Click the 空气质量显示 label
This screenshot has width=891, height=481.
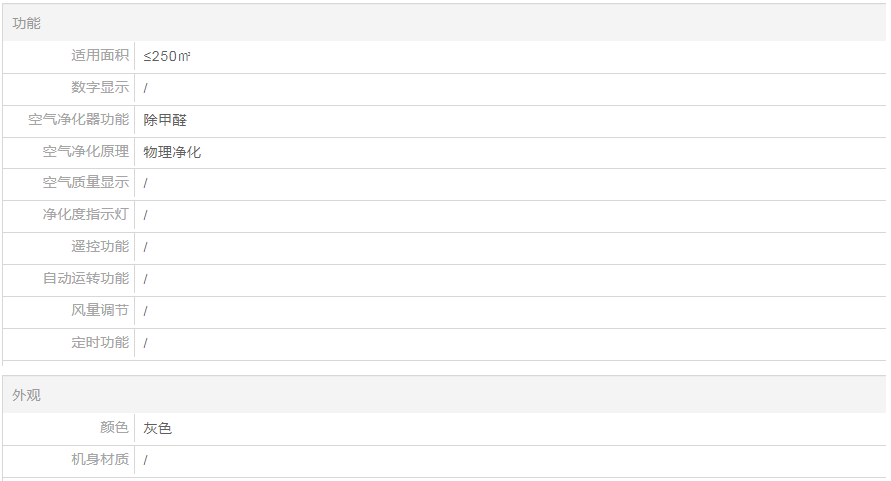point(85,183)
